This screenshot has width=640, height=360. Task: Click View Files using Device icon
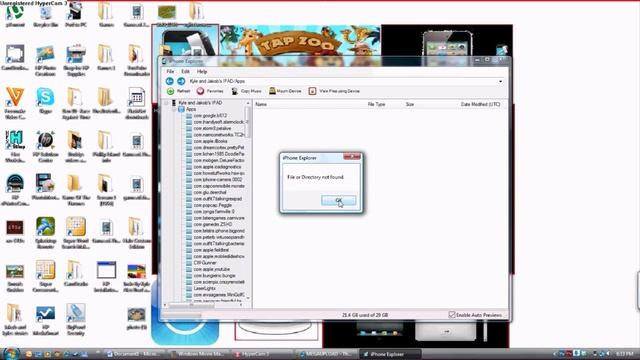point(312,91)
